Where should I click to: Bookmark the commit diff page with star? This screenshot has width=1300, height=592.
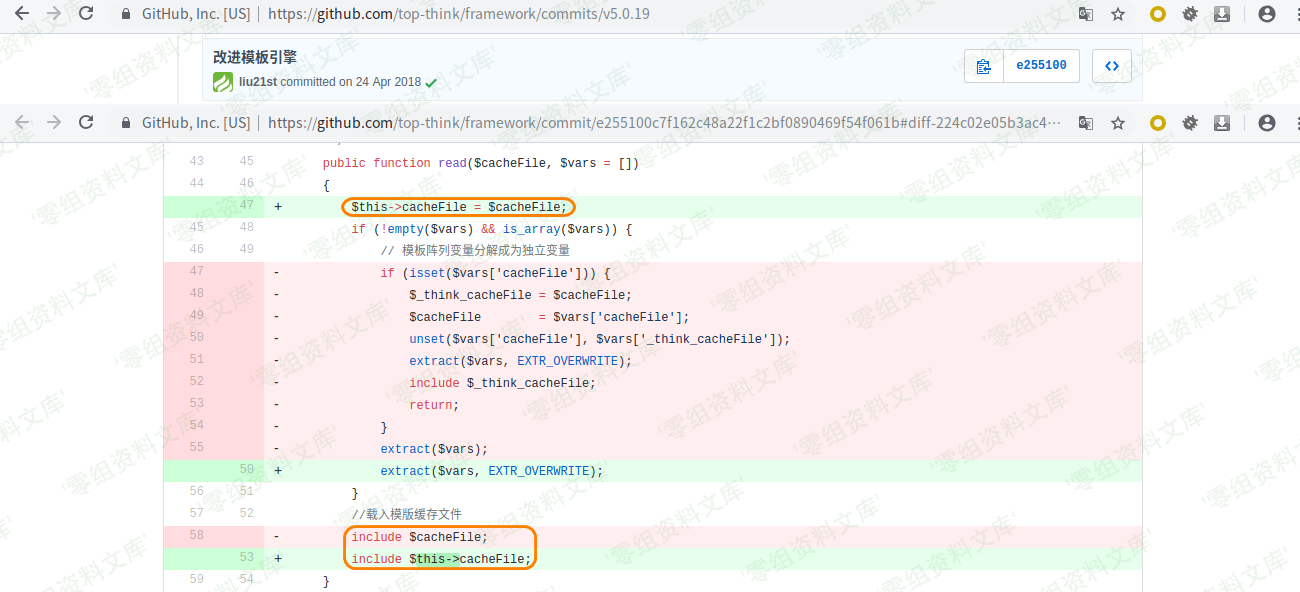(x=1118, y=123)
